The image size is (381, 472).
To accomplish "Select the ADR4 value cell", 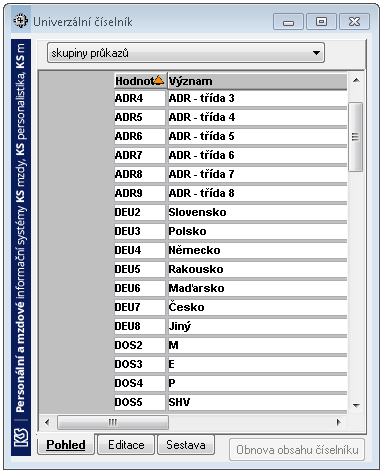I will pos(140,98).
